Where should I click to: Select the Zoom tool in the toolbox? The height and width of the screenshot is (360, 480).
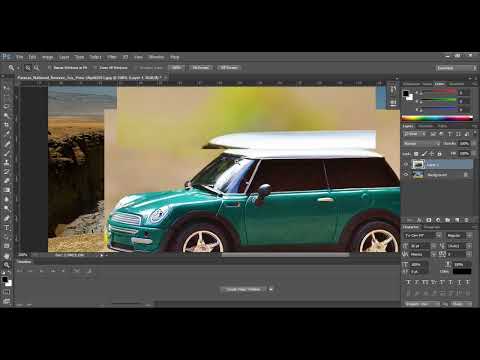[6, 265]
